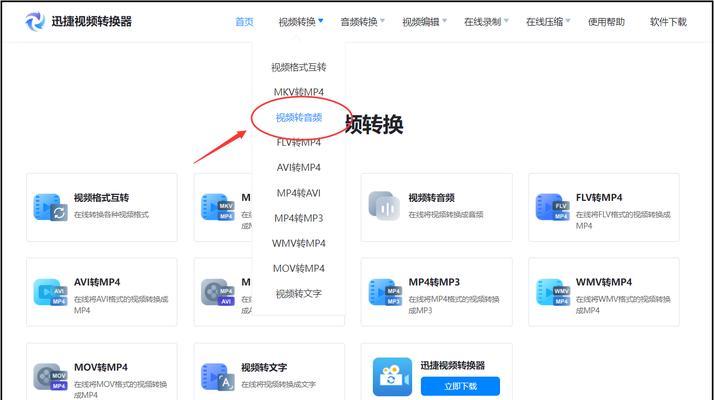The height and width of the screenshot is (400, 714).
Task: Click the 视频转换 nav label
Action: coord(297,21)
